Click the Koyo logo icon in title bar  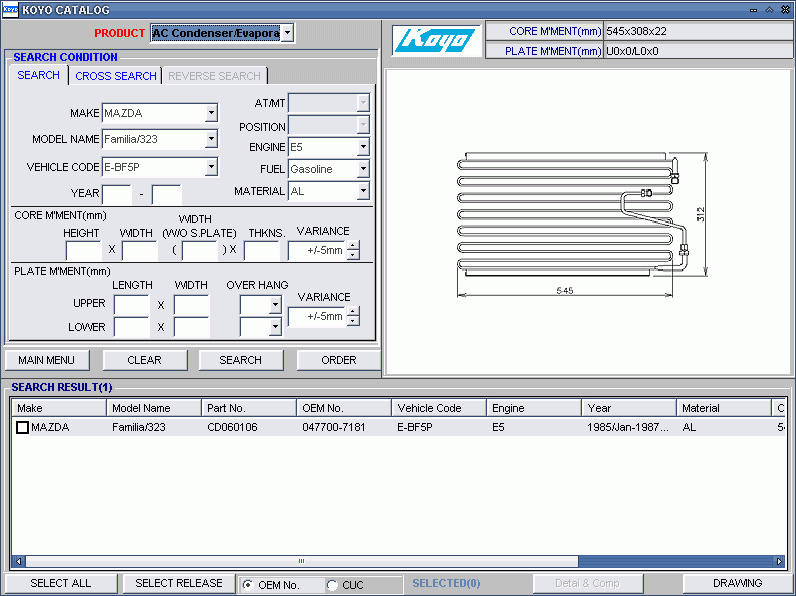pyautogui.click(x=10, y=10)
